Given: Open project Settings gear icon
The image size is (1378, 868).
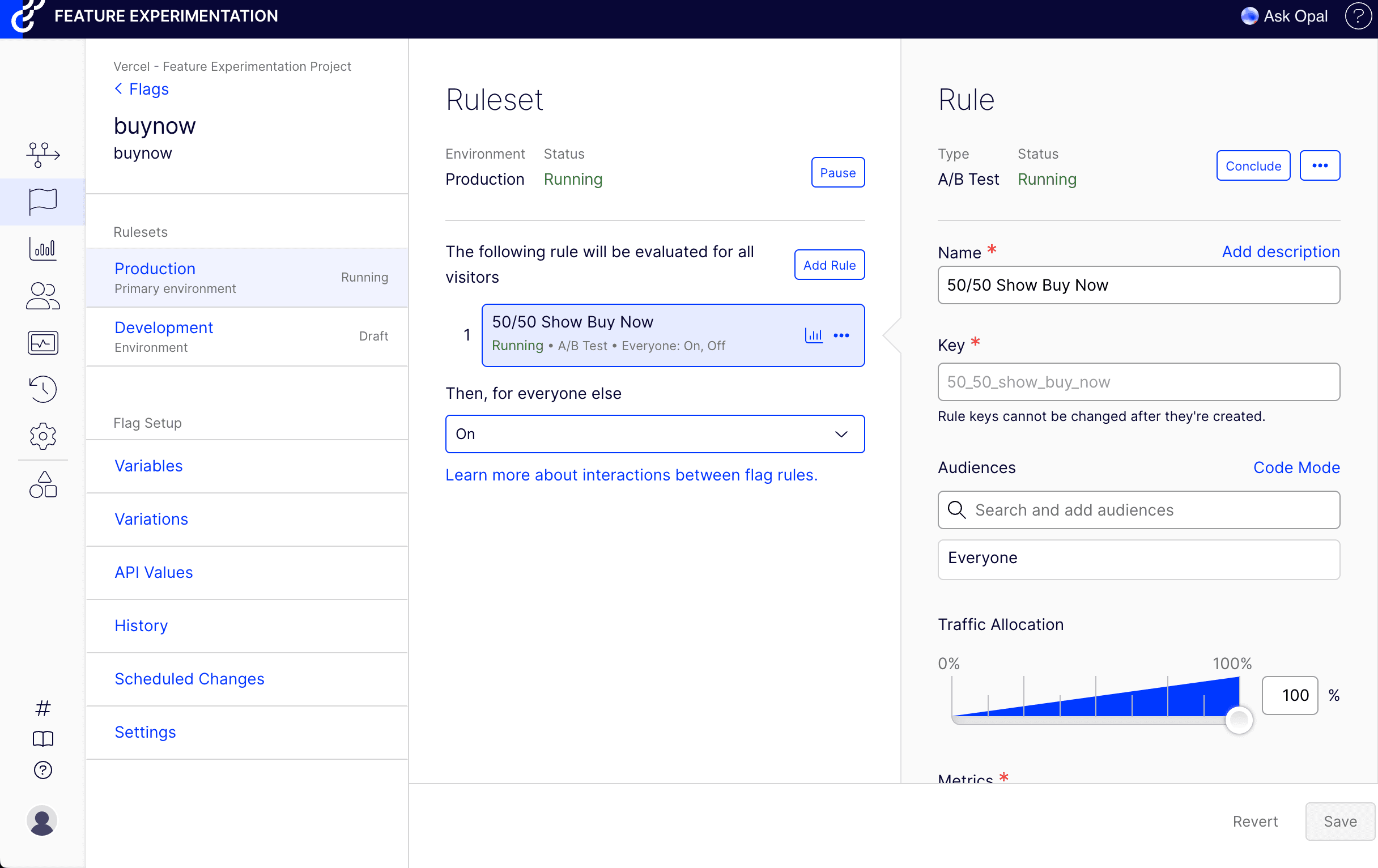Looking at the screenshot, I should click(x=43, y=436).
